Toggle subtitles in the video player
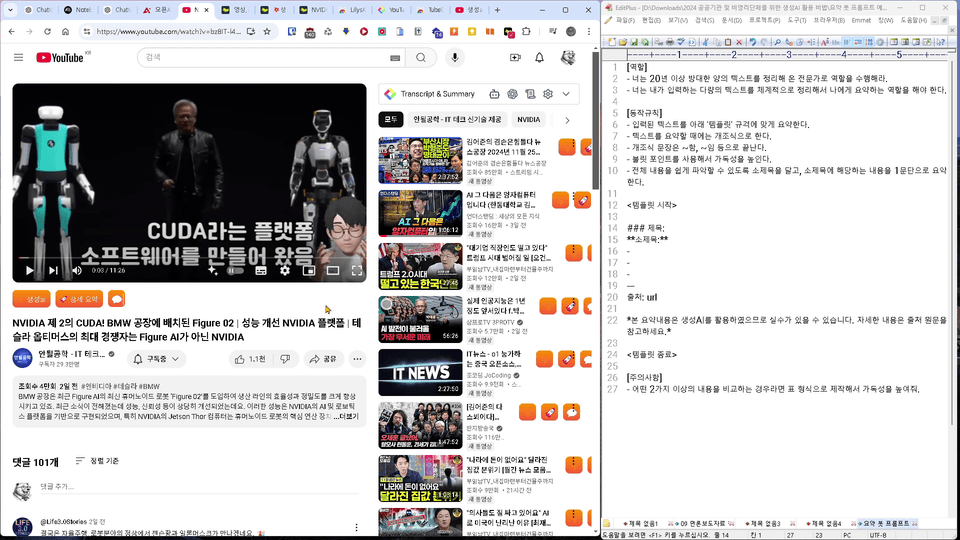Image resolution: width=960 pixels, height=540 pixels. click(261, 270)
